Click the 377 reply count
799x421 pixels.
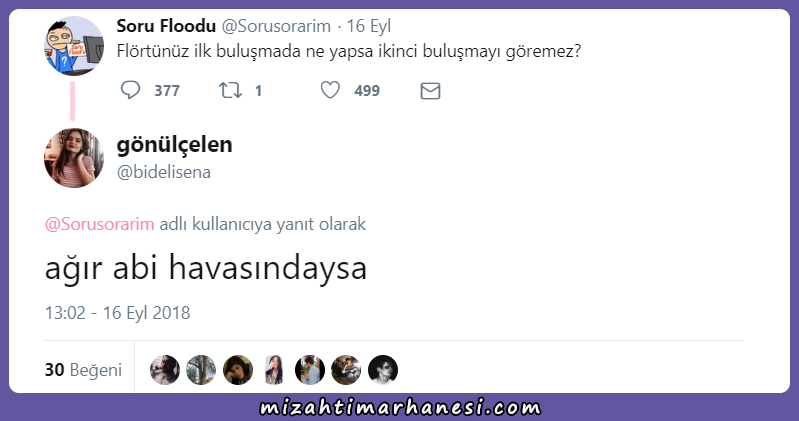click(167, 91)
